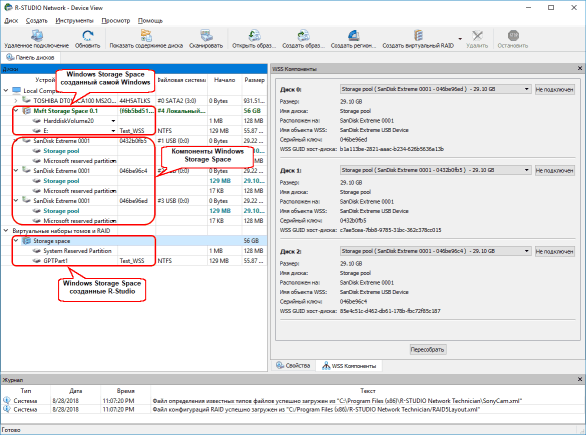
Task: Click the Delete (Удалить) toolbar icon
Action: click(477, 36)
